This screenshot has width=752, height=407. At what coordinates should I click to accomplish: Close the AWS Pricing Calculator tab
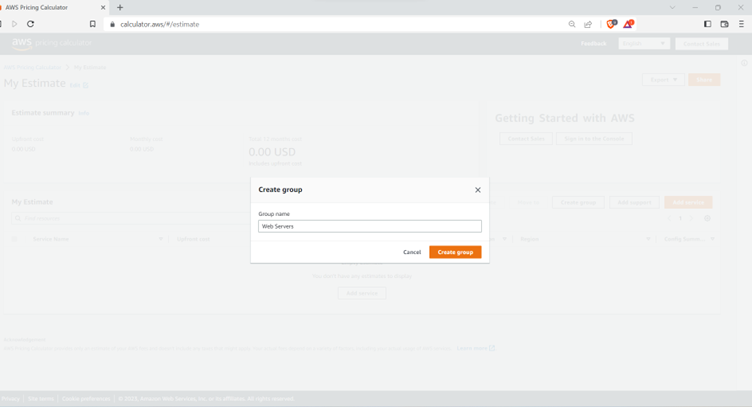pos(103,7)
